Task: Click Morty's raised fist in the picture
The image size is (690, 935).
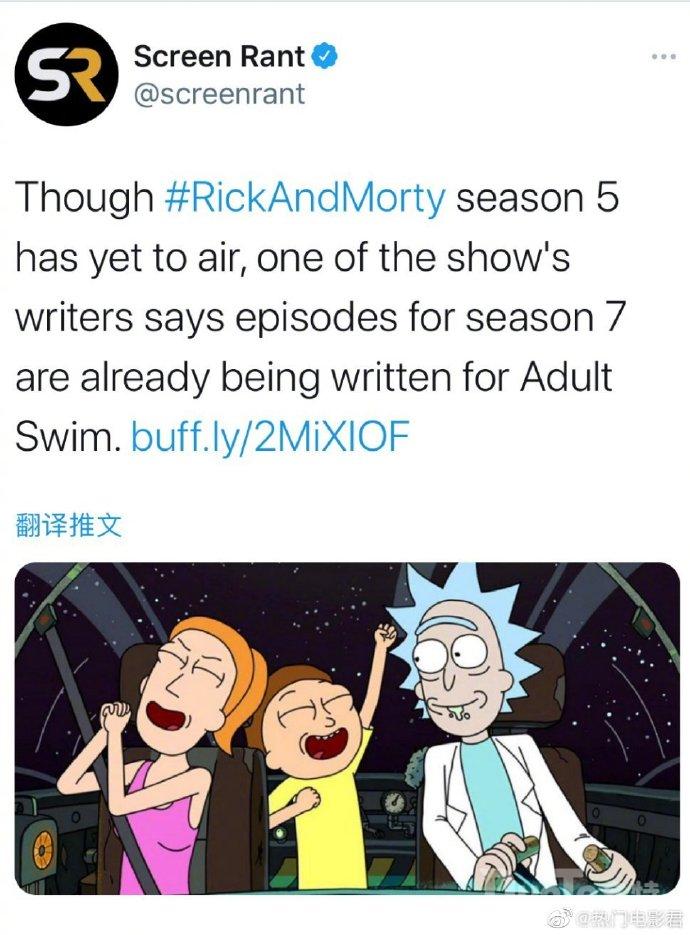Action: pyautogui.click(x=384, y=636)
